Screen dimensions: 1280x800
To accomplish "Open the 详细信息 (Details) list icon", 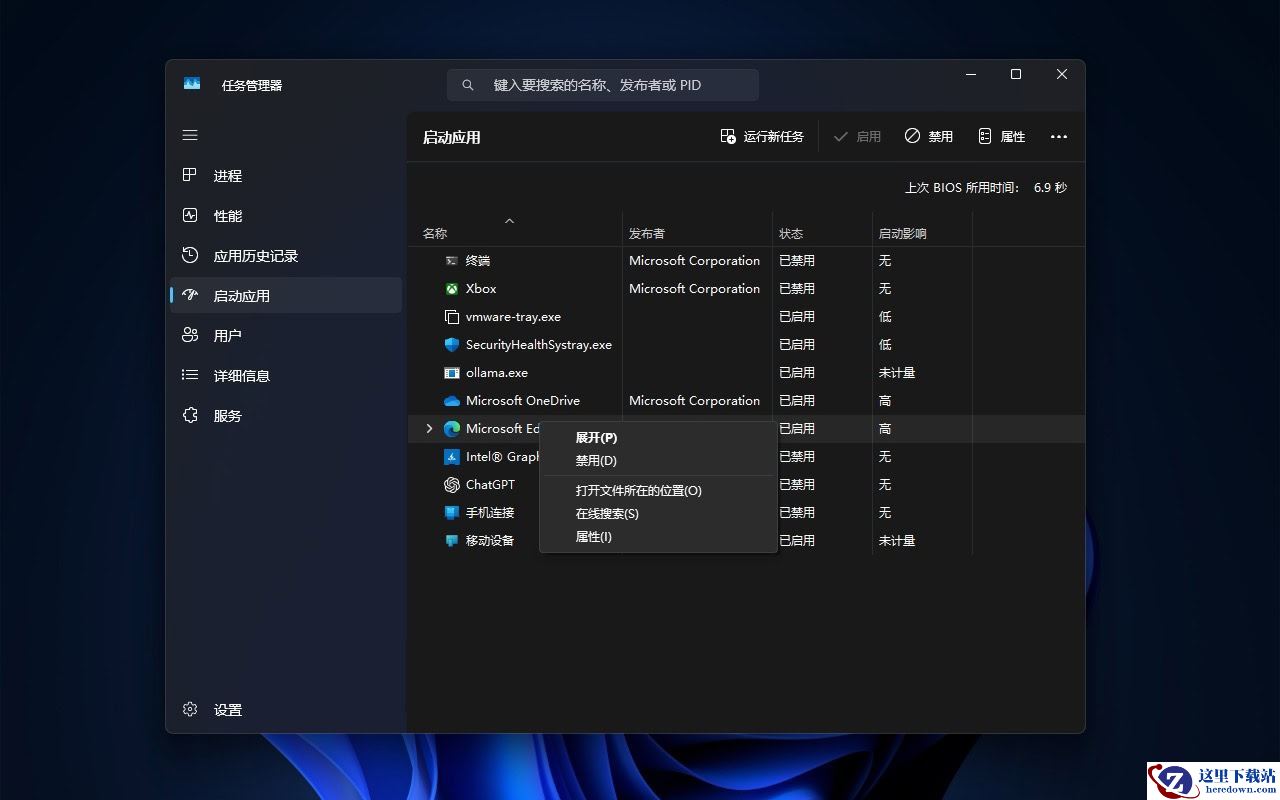I will click(x=190, y=375).
